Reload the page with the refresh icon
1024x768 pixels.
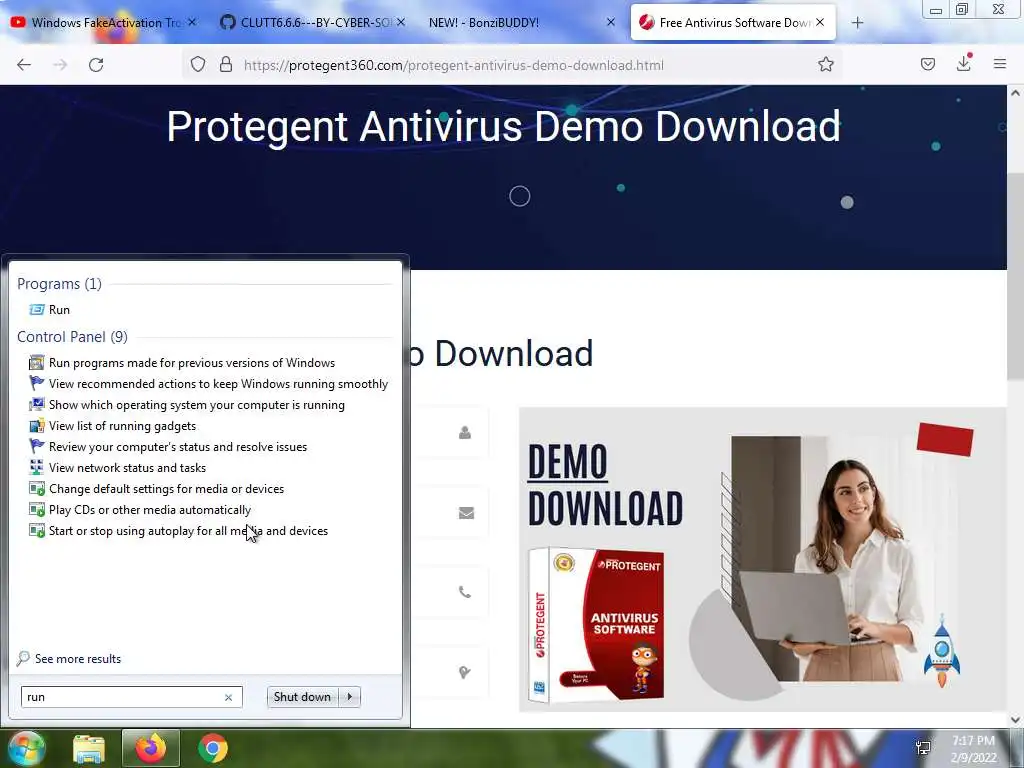point(96,65)
